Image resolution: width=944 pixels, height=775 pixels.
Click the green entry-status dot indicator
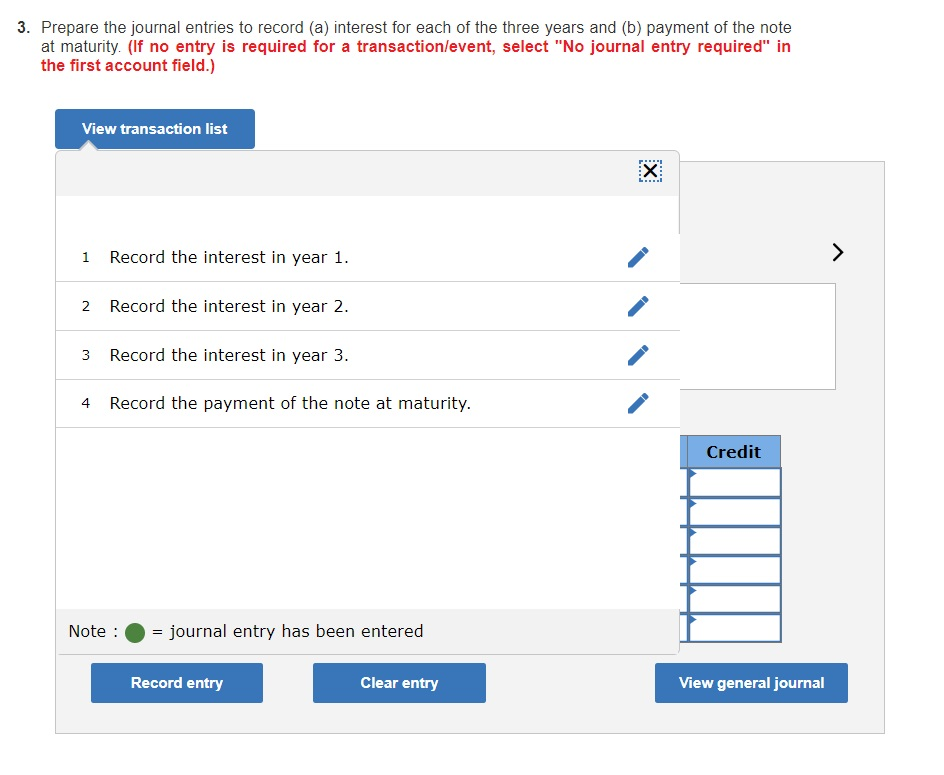[x=135, y=631]
